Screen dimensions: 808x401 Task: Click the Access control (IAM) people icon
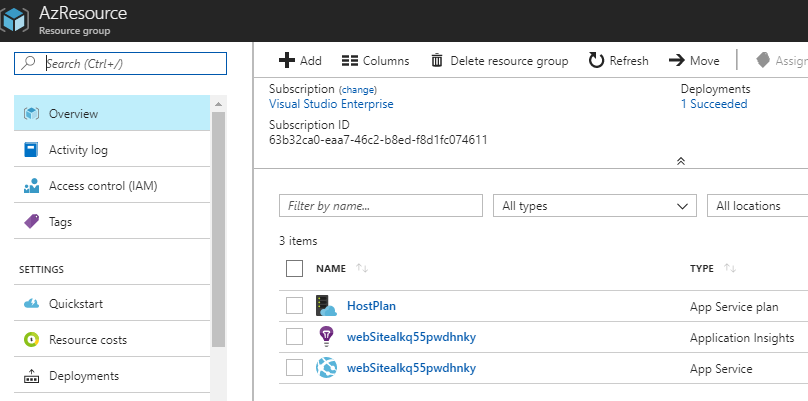(x=31, y=186)
